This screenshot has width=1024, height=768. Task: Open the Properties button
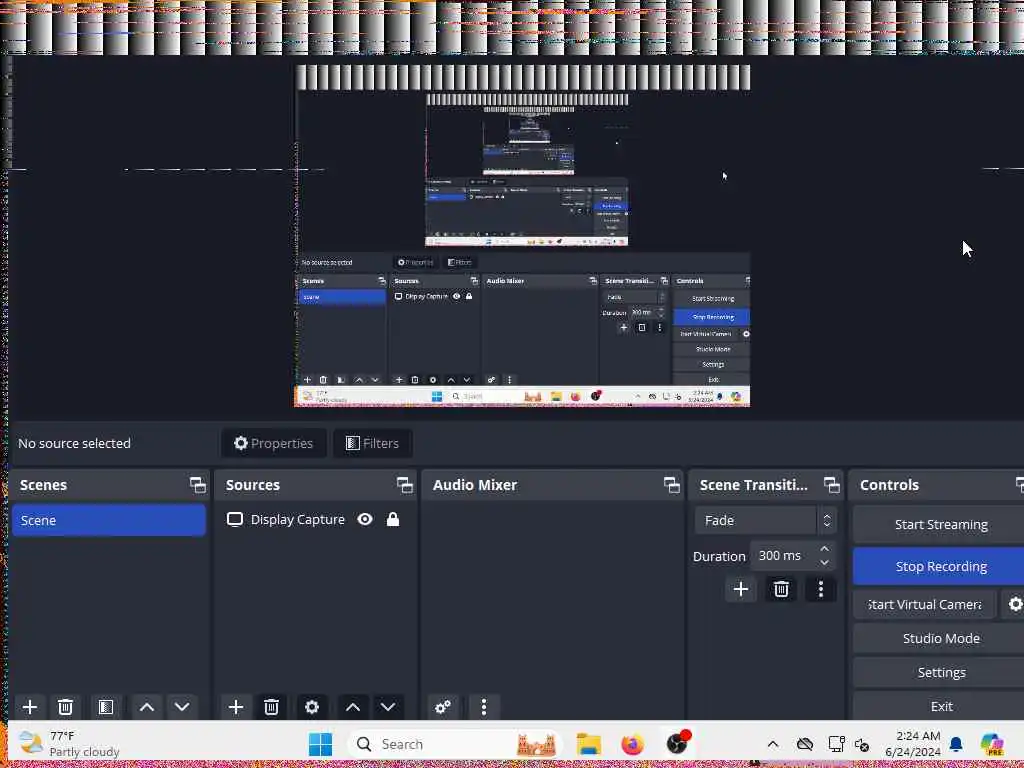point(274,443)
